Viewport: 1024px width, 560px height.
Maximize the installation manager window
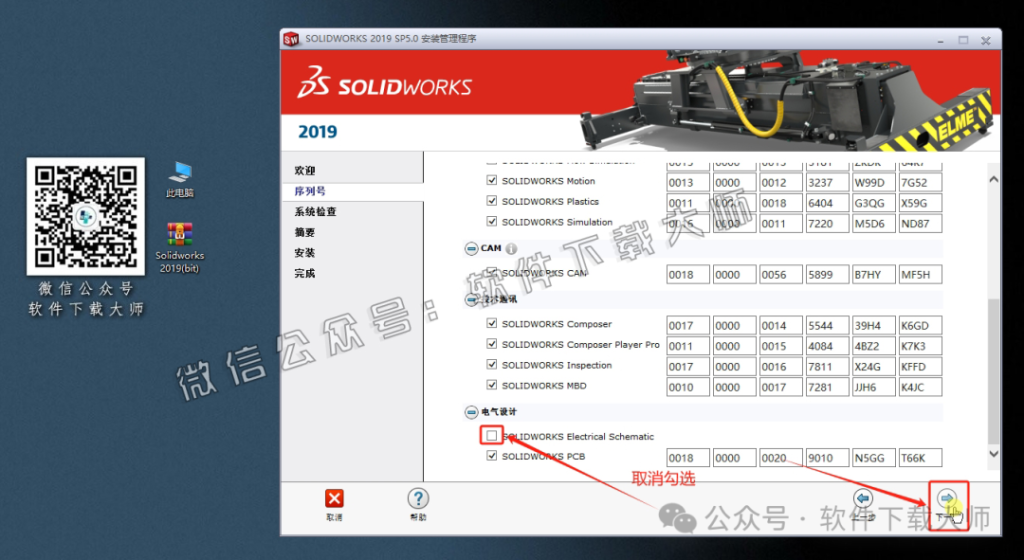[963, 40]
